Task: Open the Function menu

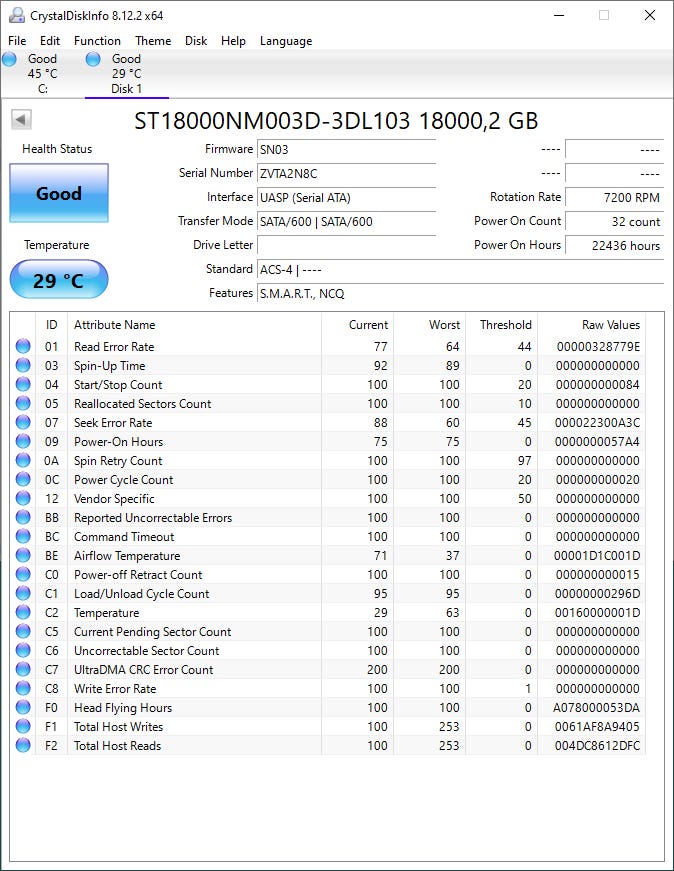Action: tap(97, 41)
